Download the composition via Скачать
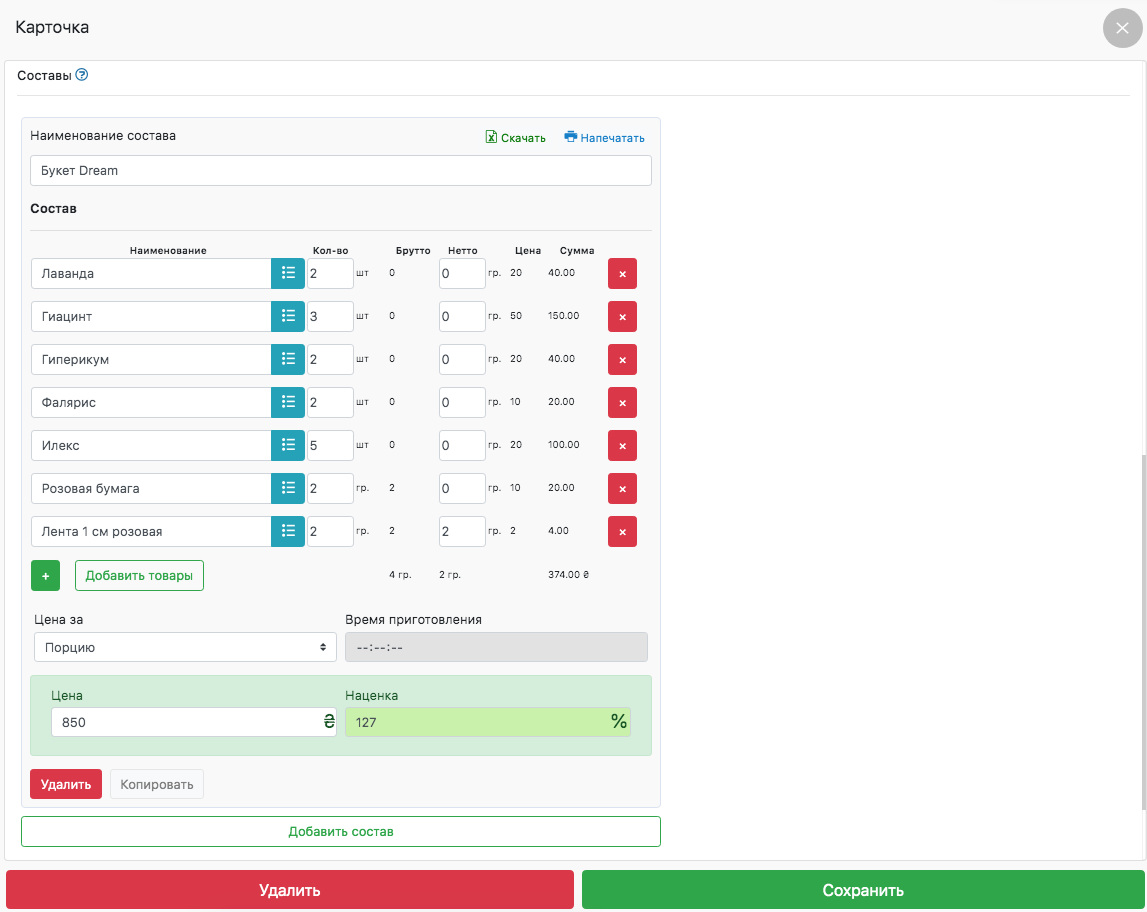The image size is (1147, 912). [515, 138]
